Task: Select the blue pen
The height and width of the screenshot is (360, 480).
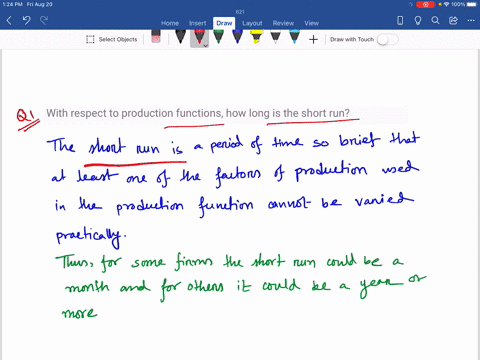Action: pos(237,37)
